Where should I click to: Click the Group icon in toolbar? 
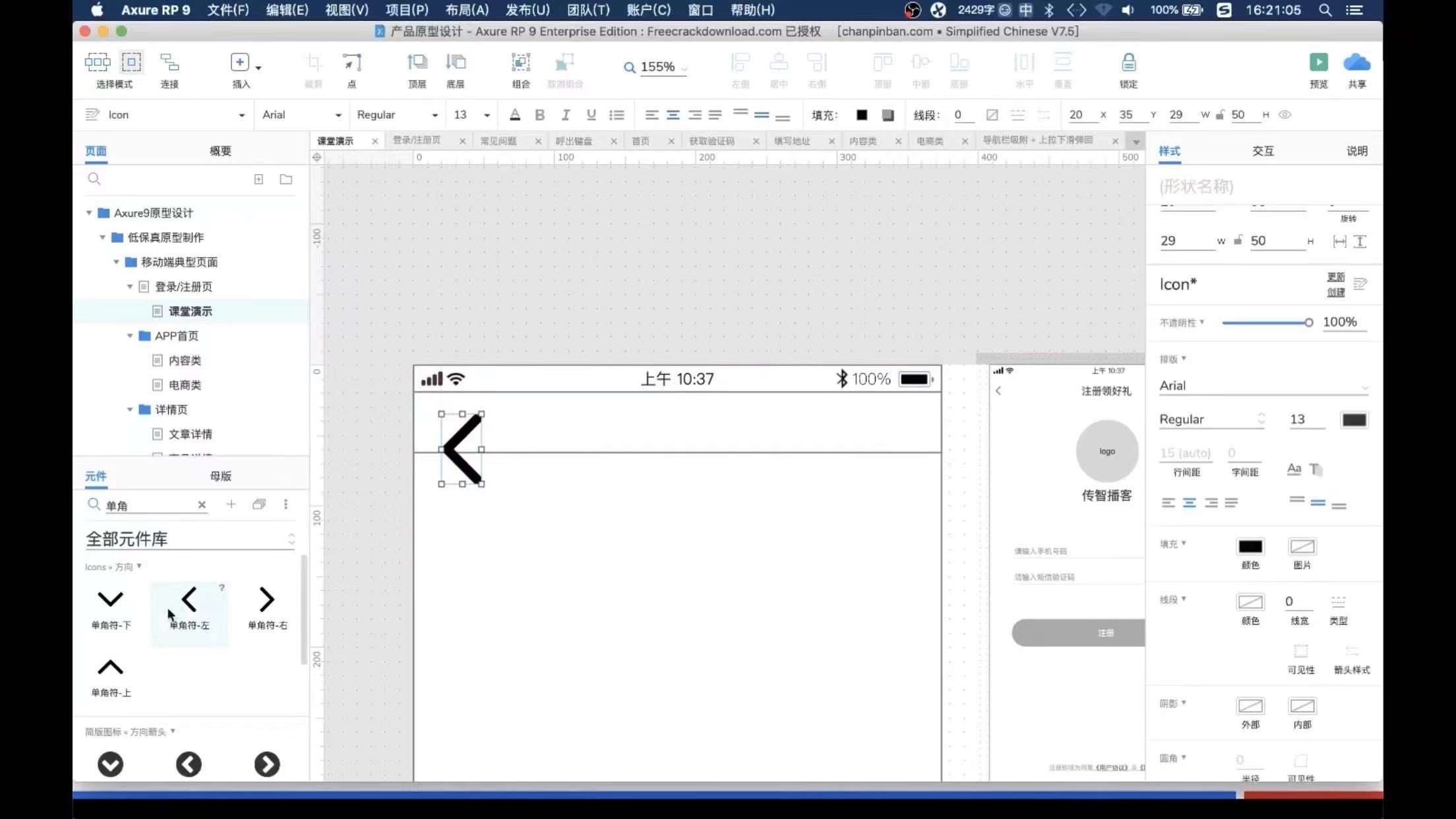click(x=520, y=63)
